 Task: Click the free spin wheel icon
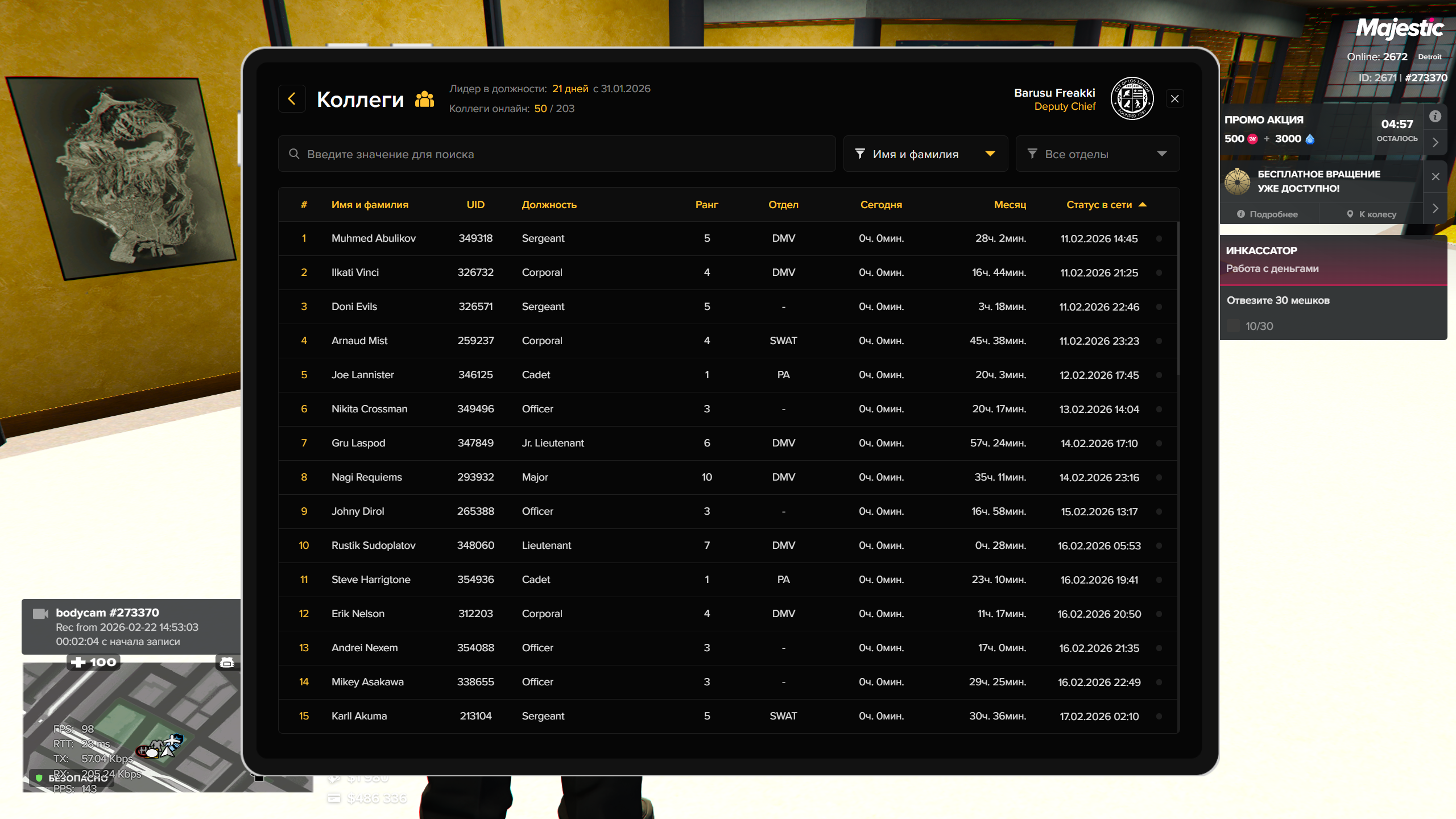[1237, 181]
